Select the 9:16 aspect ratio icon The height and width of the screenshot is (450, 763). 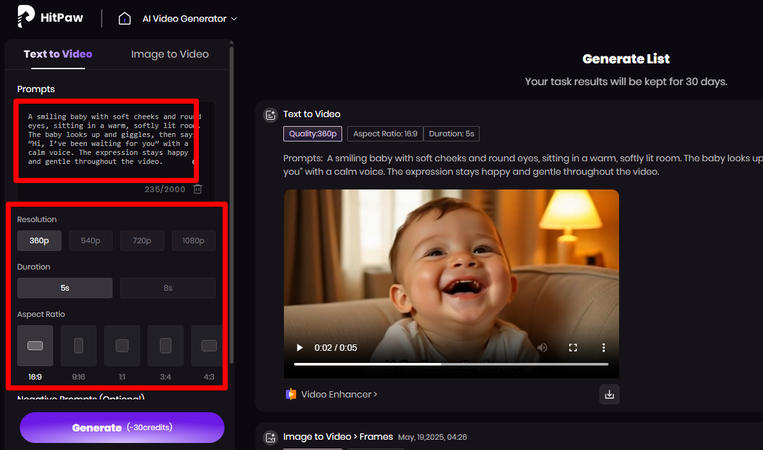[78, 345]
